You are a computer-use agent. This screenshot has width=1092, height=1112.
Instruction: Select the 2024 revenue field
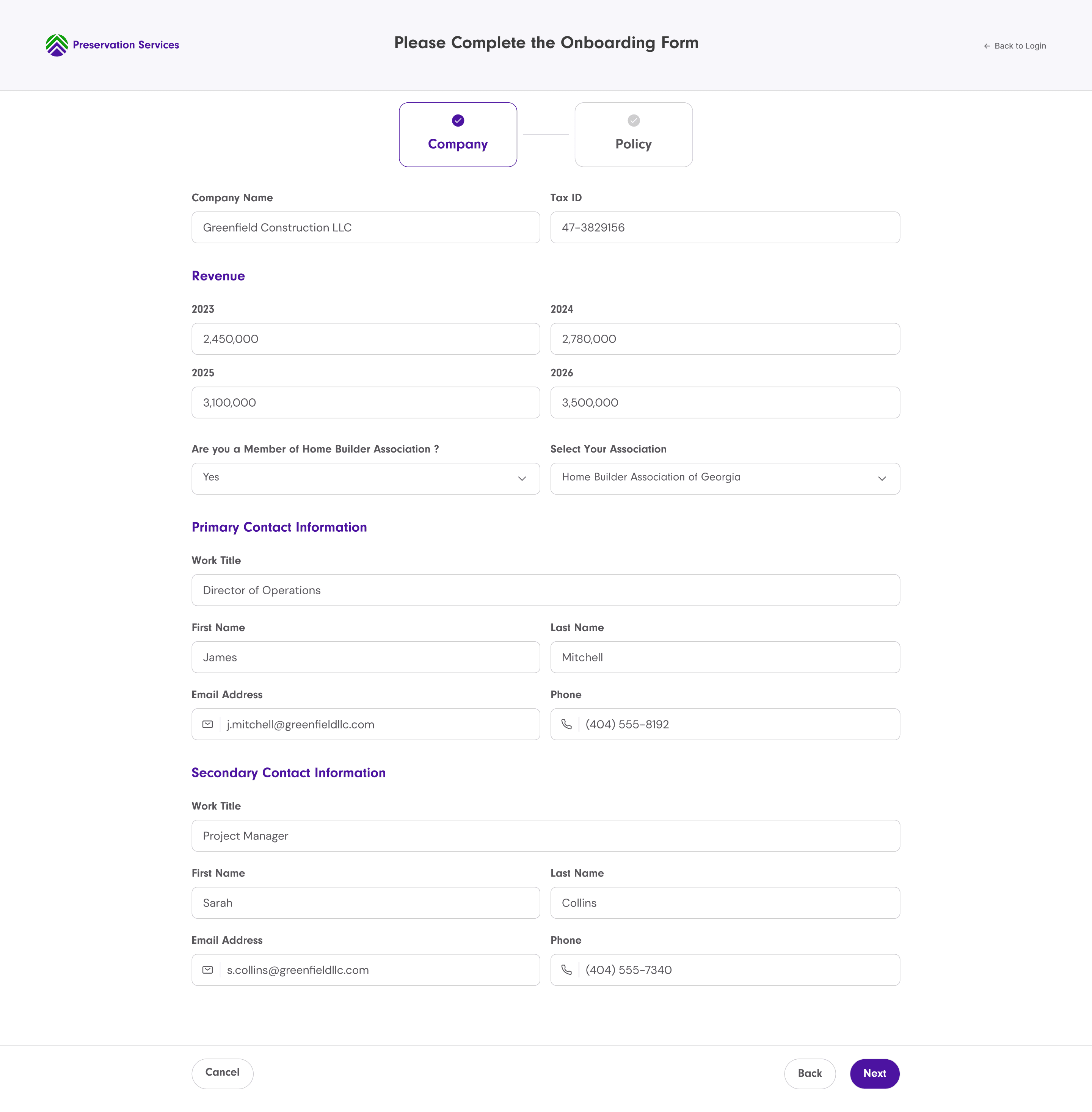[x=725, y=339]
